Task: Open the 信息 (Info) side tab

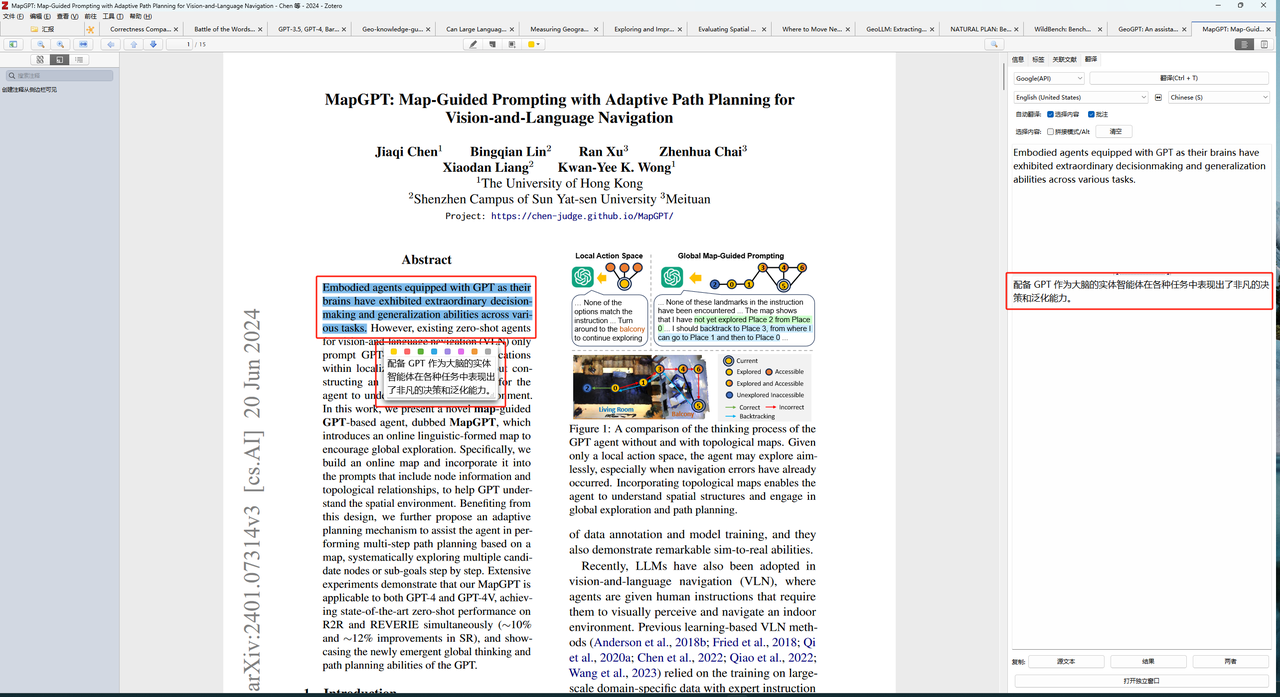Action: 1018,60
